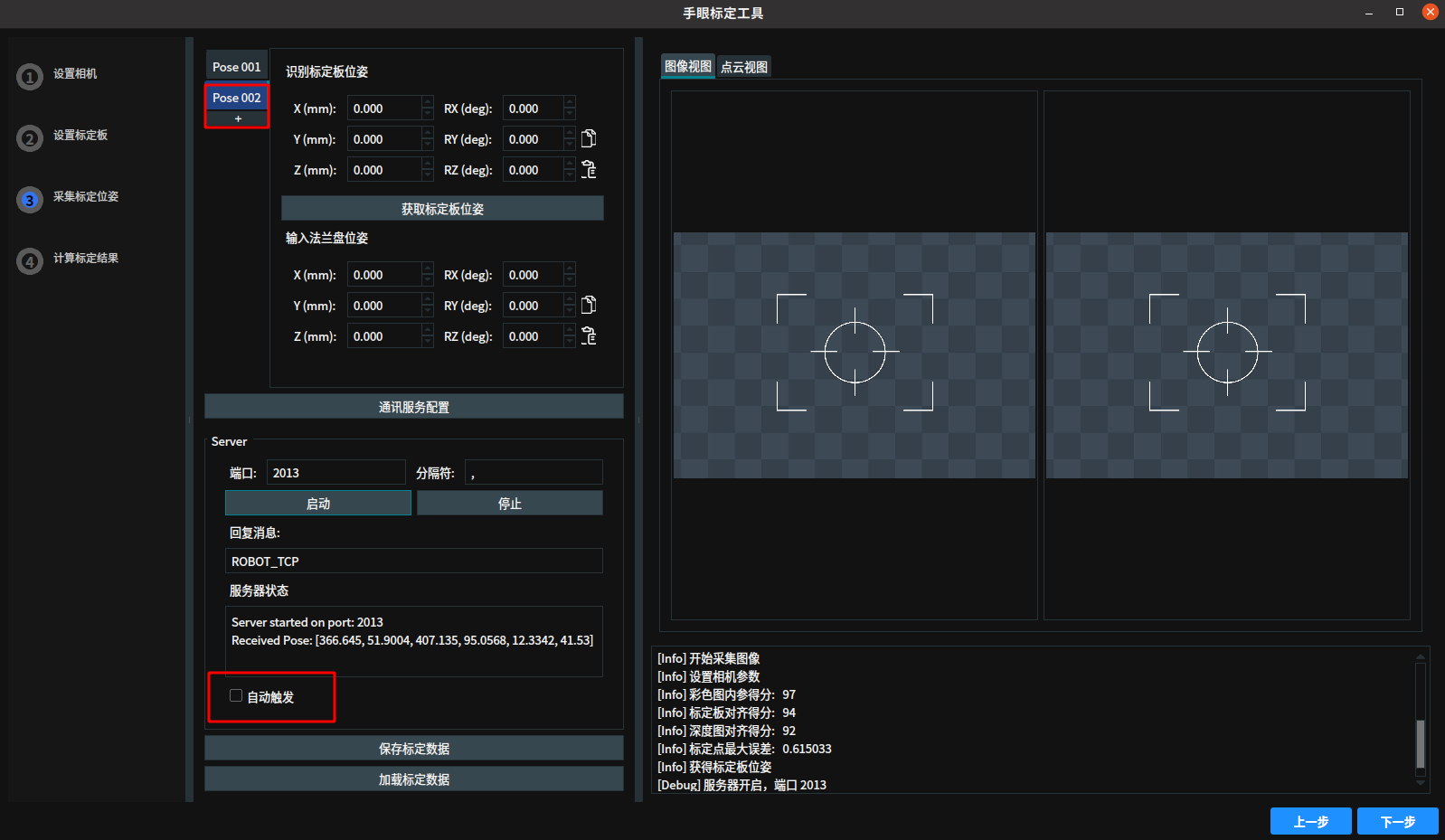Image resolution: width=1445 pixels, height=840 pixels.
Task: Select the Pose 001 tab
Action: click(237, 67)
